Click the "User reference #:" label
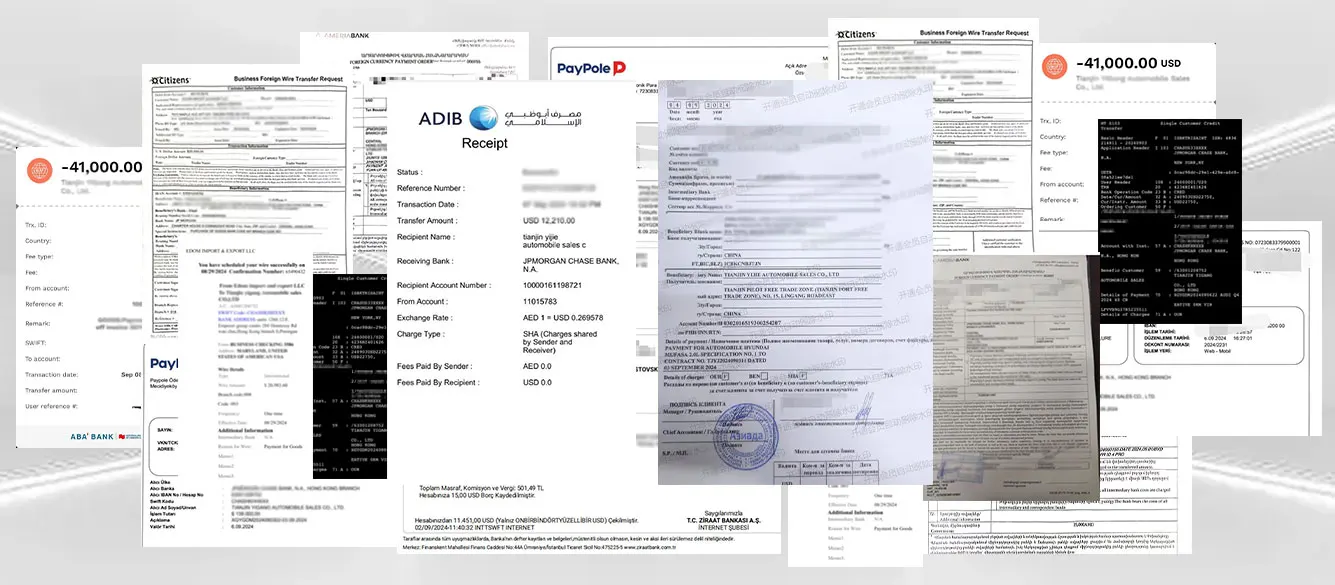1335x585 pixels. (x=51, y=406)
